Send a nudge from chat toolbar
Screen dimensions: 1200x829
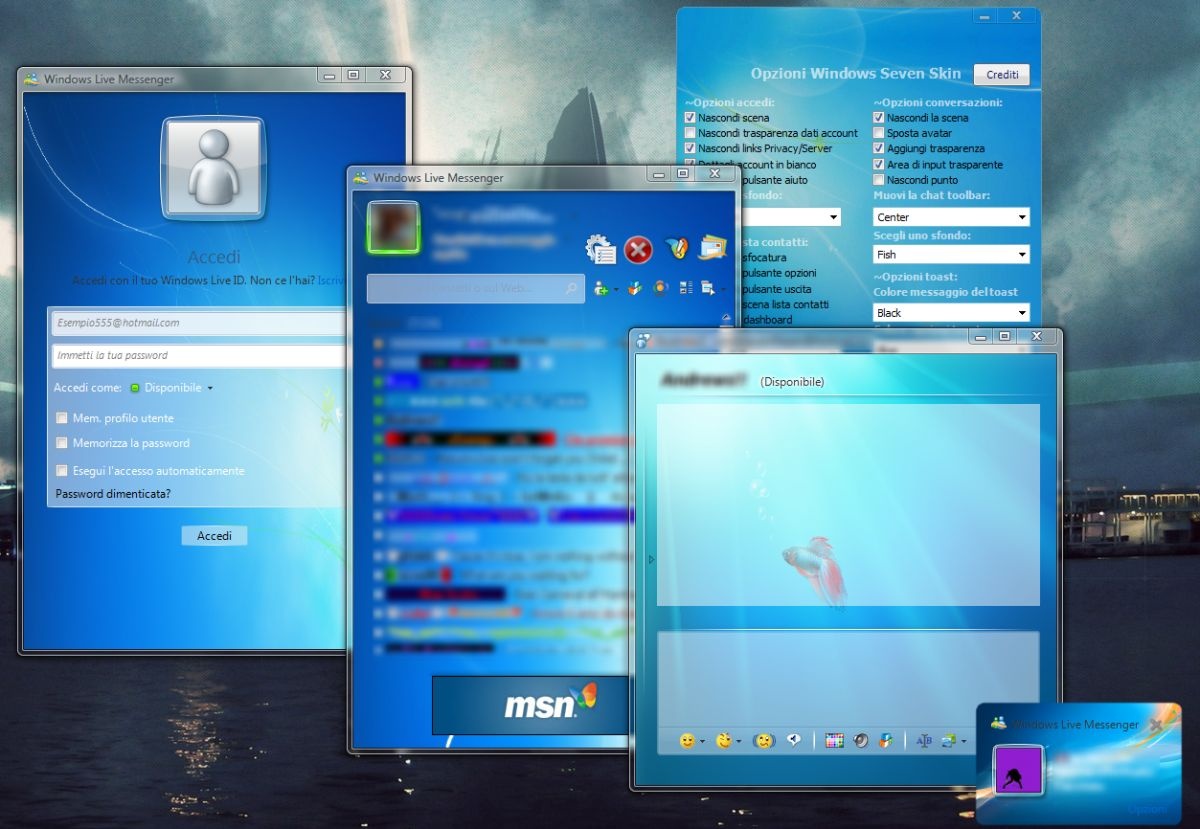point(762,741)
